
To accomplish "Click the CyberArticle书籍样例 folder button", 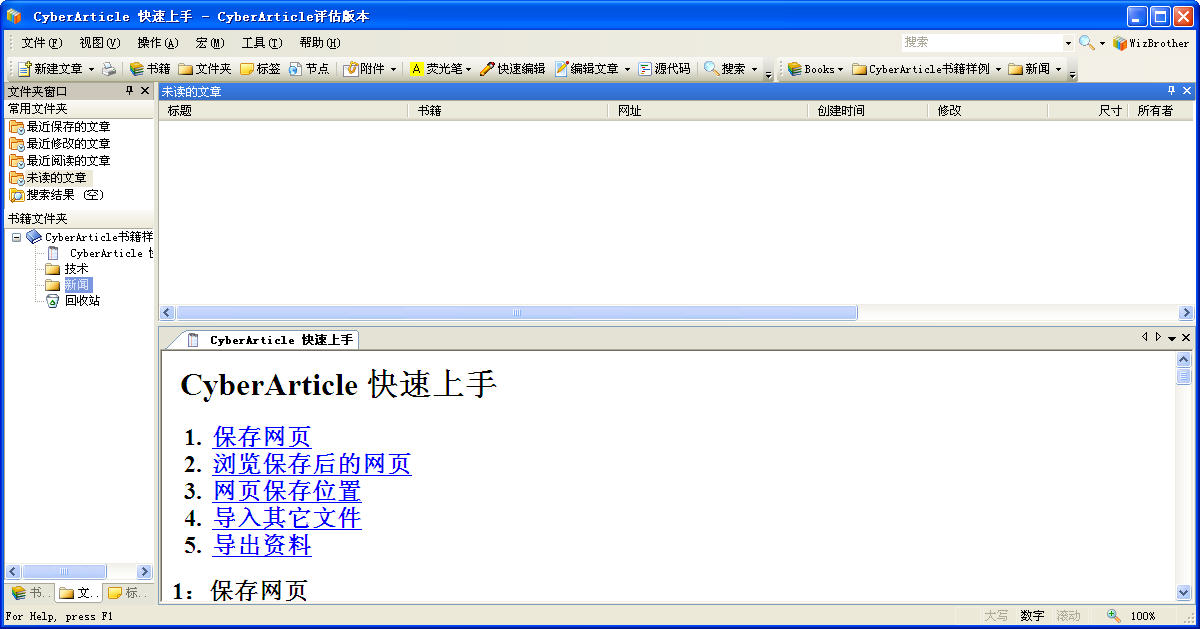I will [x=921, y=69].
